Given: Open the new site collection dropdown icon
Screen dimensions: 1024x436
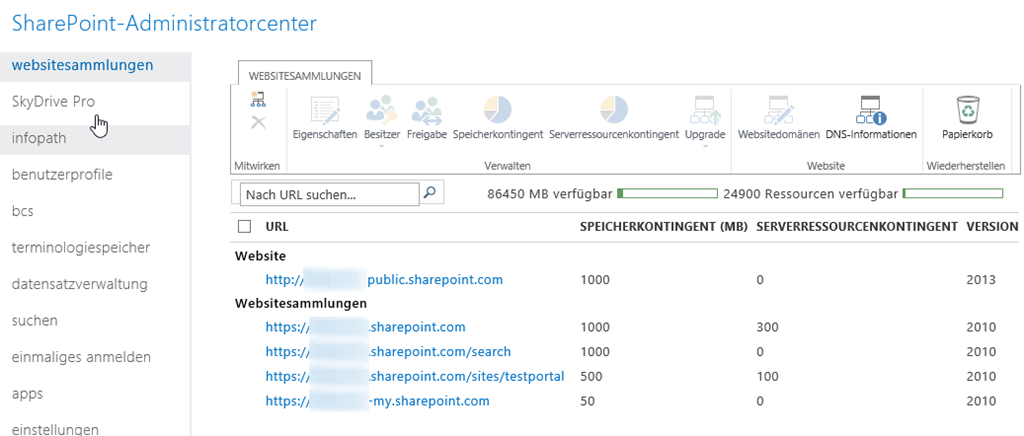Looking at the screenshot, I should (x=258, y=99).
